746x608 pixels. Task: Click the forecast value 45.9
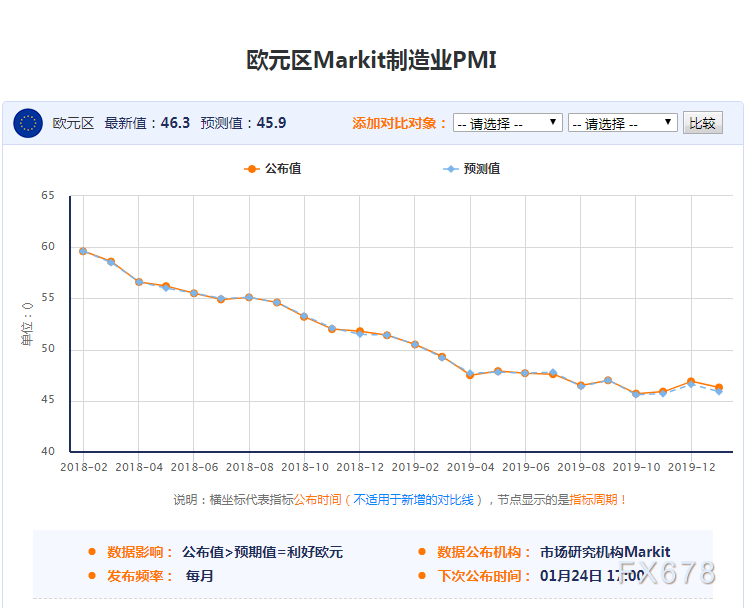coord(271,123)
